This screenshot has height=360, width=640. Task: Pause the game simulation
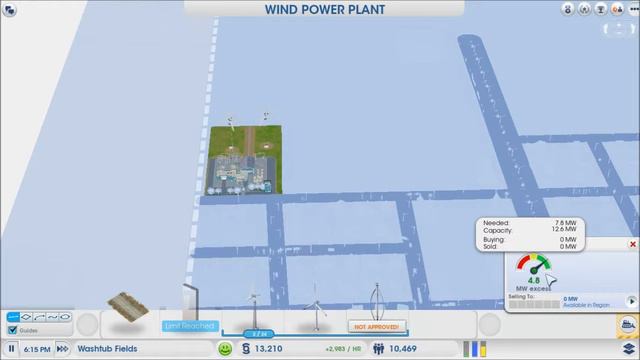pyautogui.click(x=11, y=349)
